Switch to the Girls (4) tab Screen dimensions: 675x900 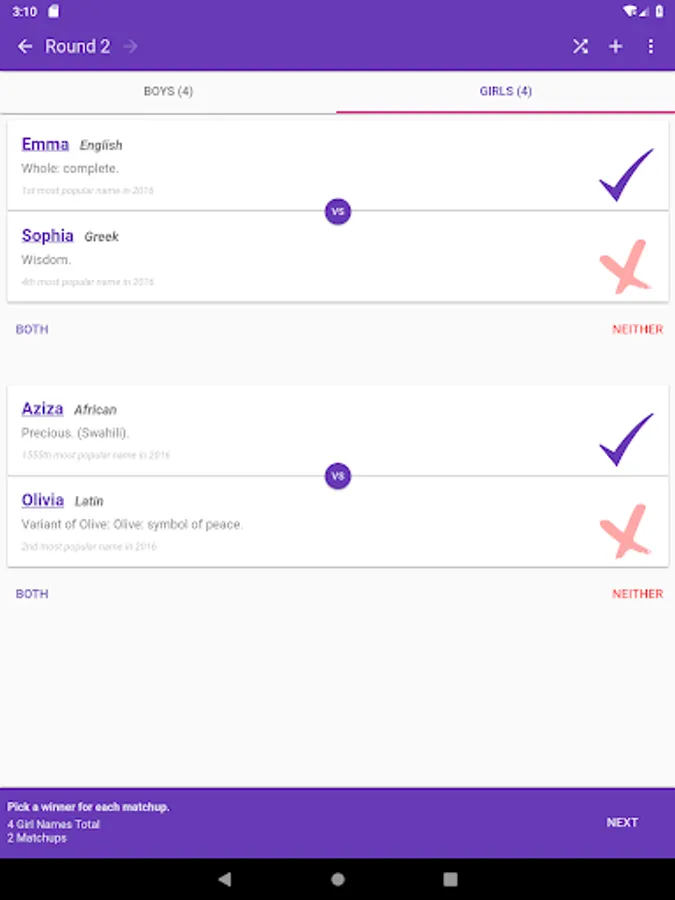(505, 92)
